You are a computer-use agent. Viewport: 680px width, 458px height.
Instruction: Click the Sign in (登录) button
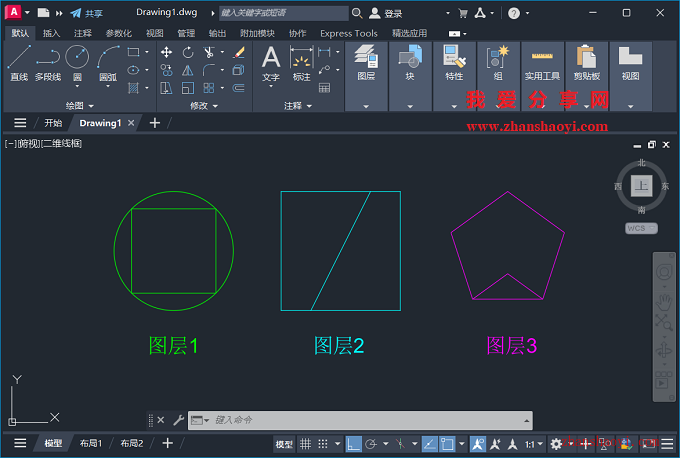(386, 13)
